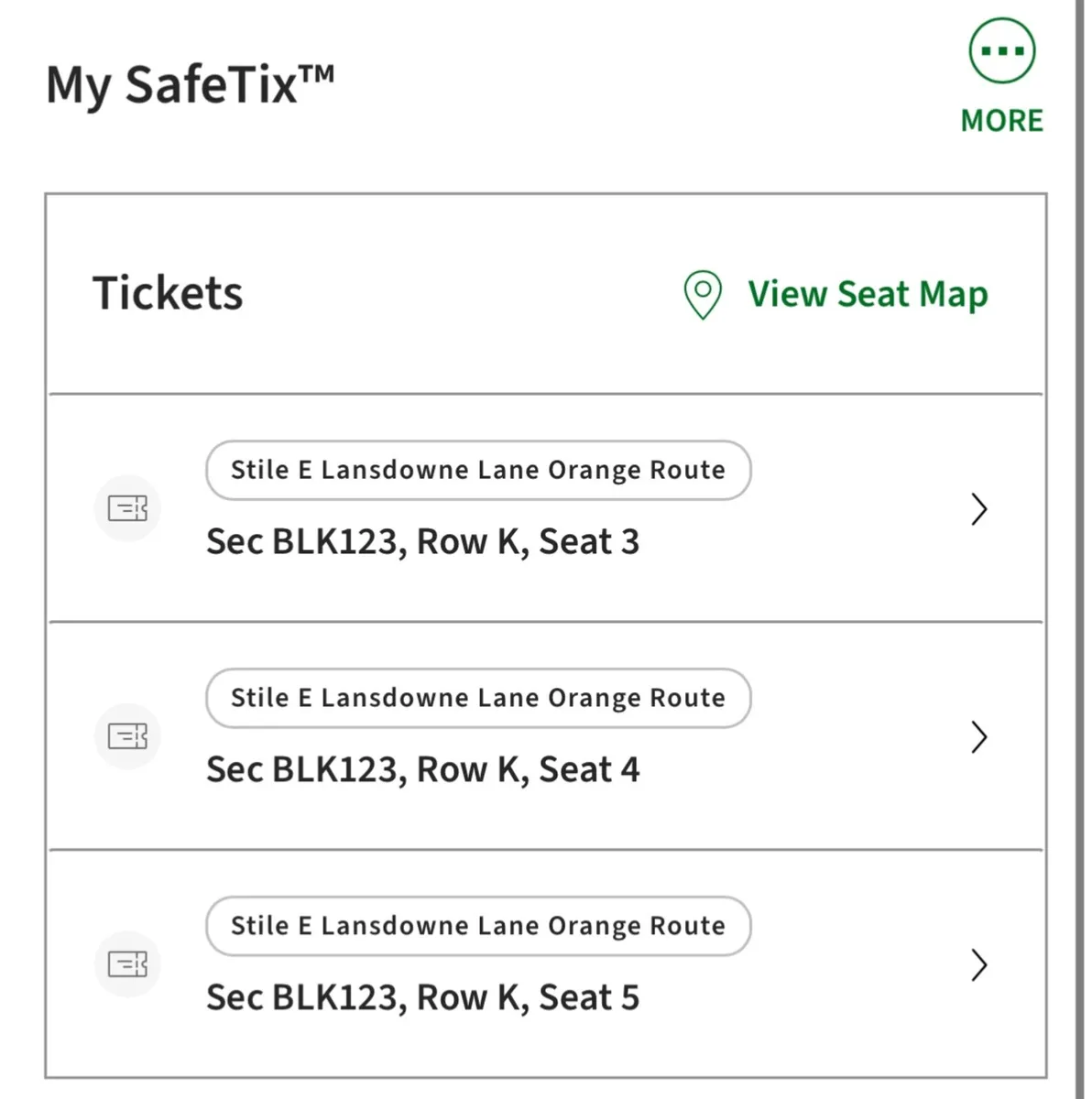Expand the Seat 5 ticket chevron

pos(978,965)
